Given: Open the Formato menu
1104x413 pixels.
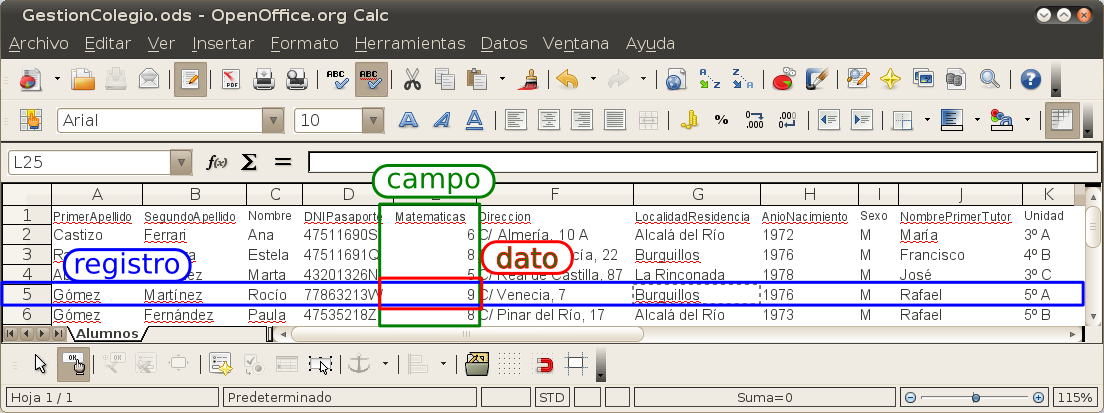Looking at the screenshot, I should (x=304, y=44).
